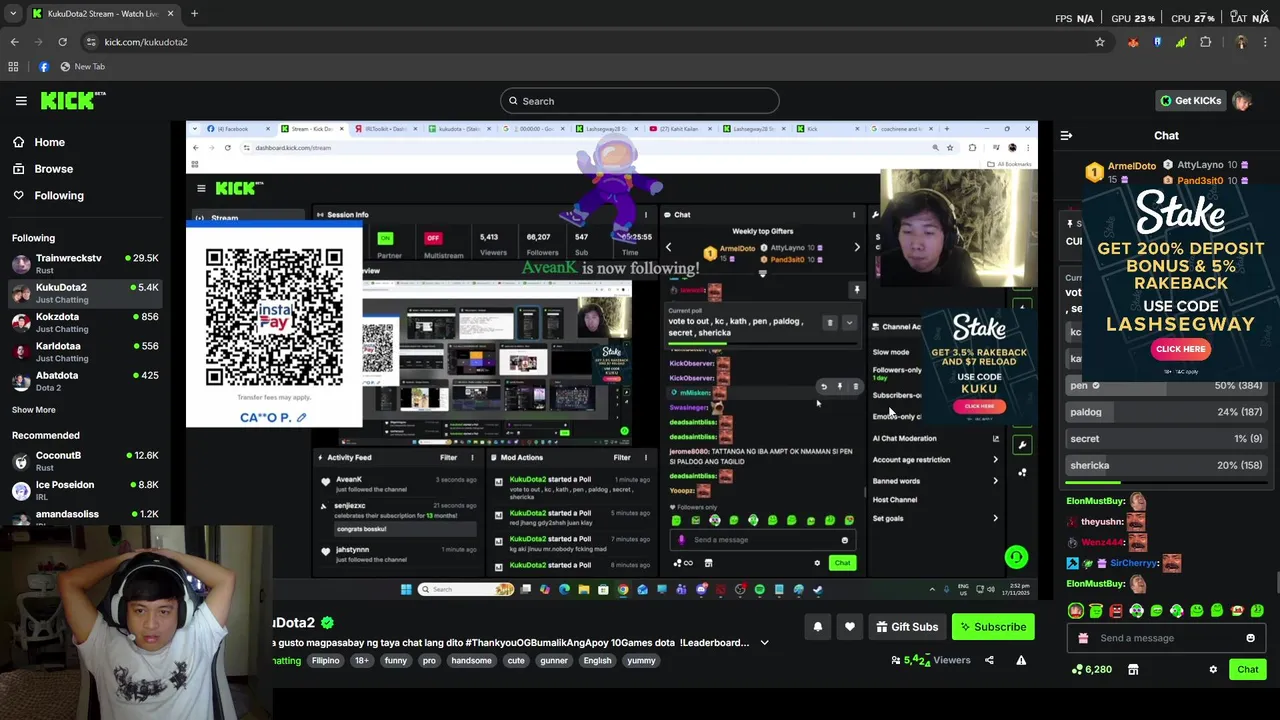Open the Activity Feed Filter in streamed dashboard
Image resolution: width=1280 pixels, height=720 pixels.
click(449, 457)
